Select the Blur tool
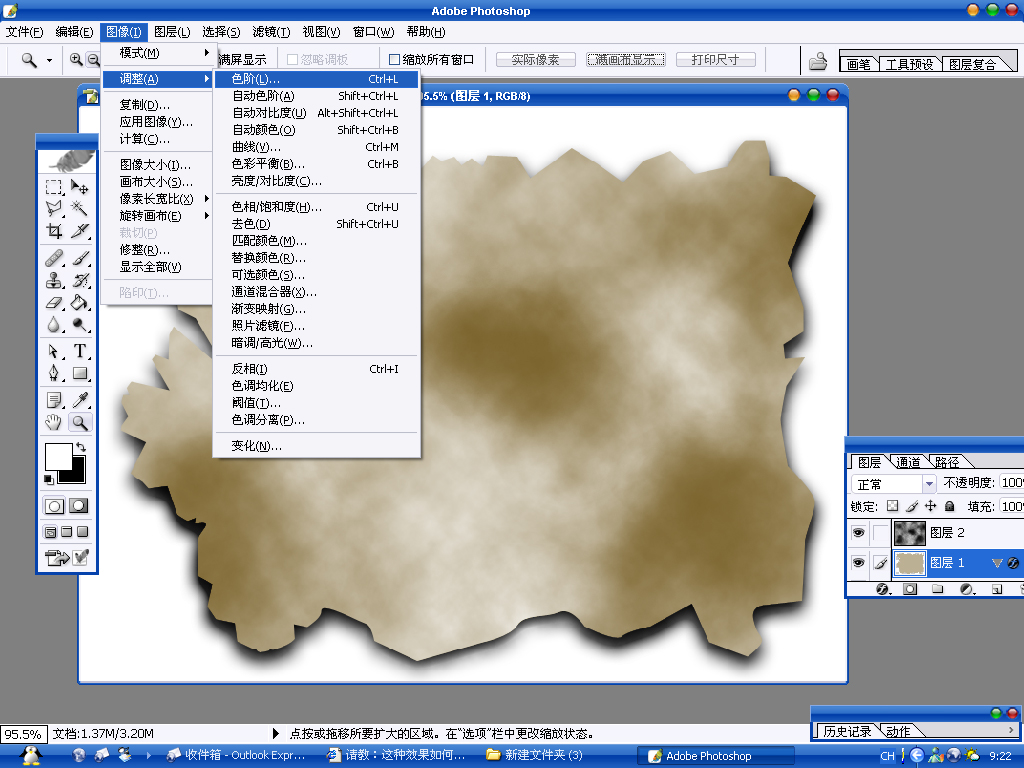Image resolution: width=1024 pixels, height=768 pixels. point(54,324)
